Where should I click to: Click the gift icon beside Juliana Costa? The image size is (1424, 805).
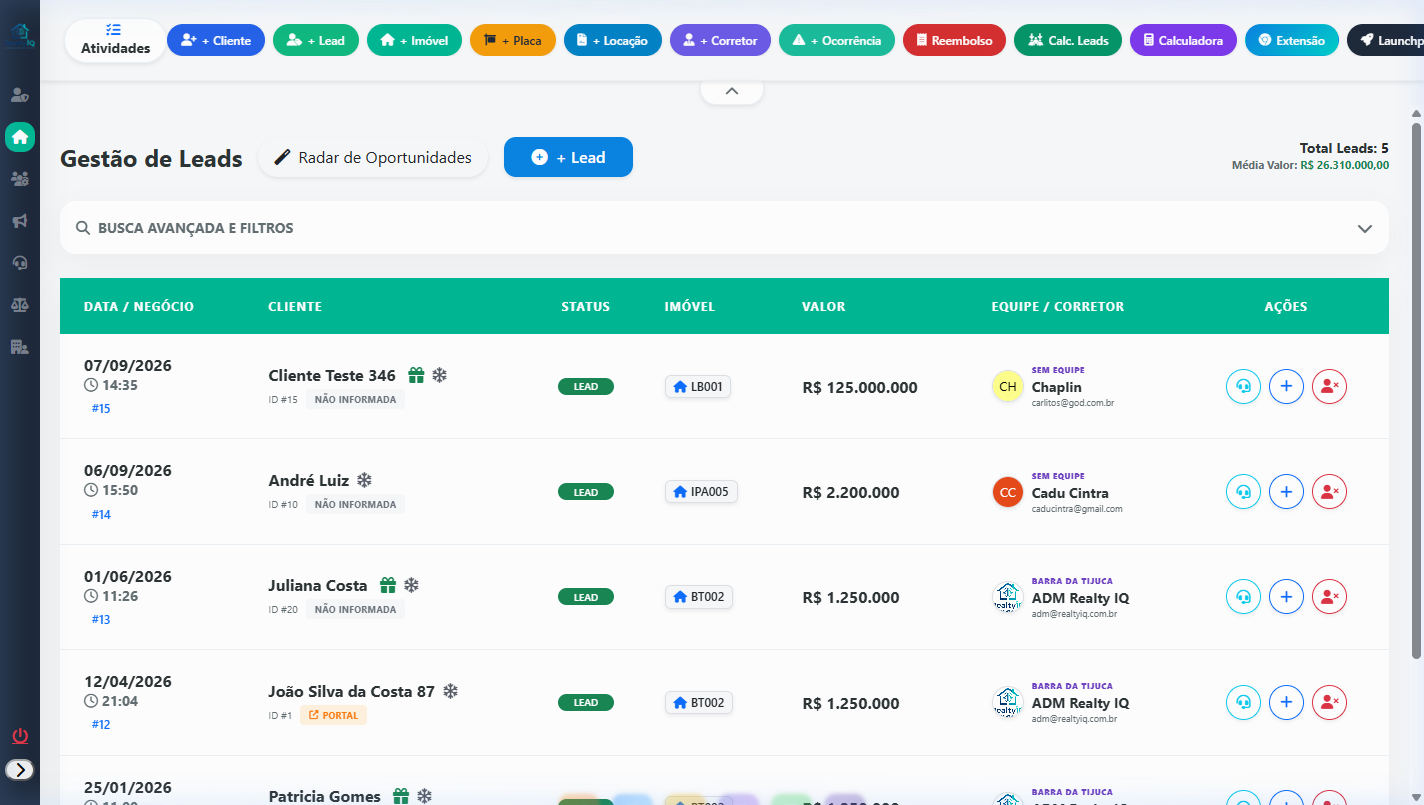(x=388, y=585)
